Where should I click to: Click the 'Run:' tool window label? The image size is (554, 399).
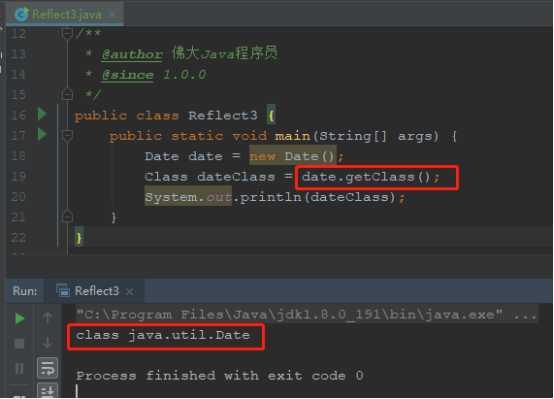point(25,291)
